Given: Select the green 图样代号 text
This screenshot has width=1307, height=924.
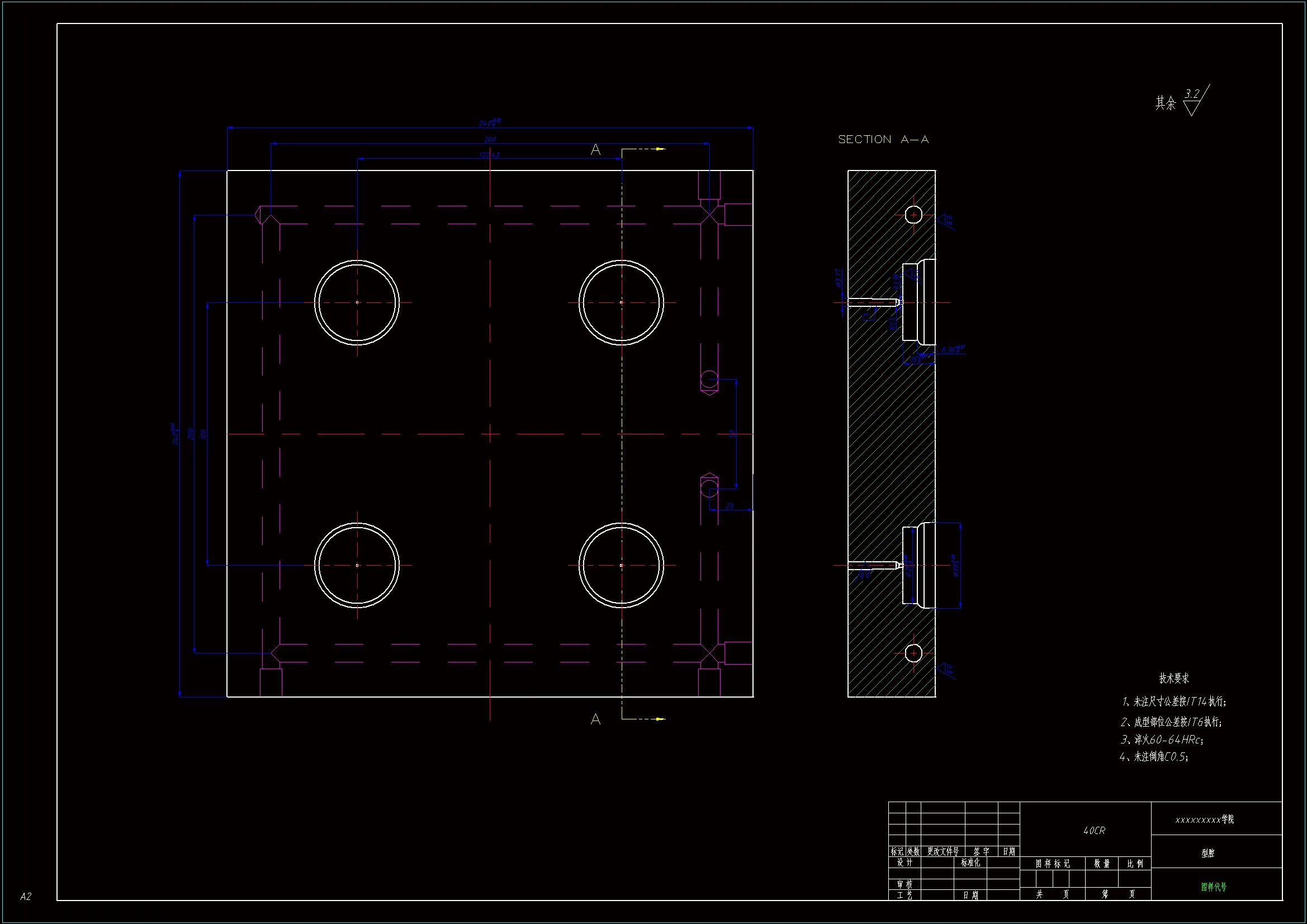Looking at the screenshot, I should click(1214, 887).
